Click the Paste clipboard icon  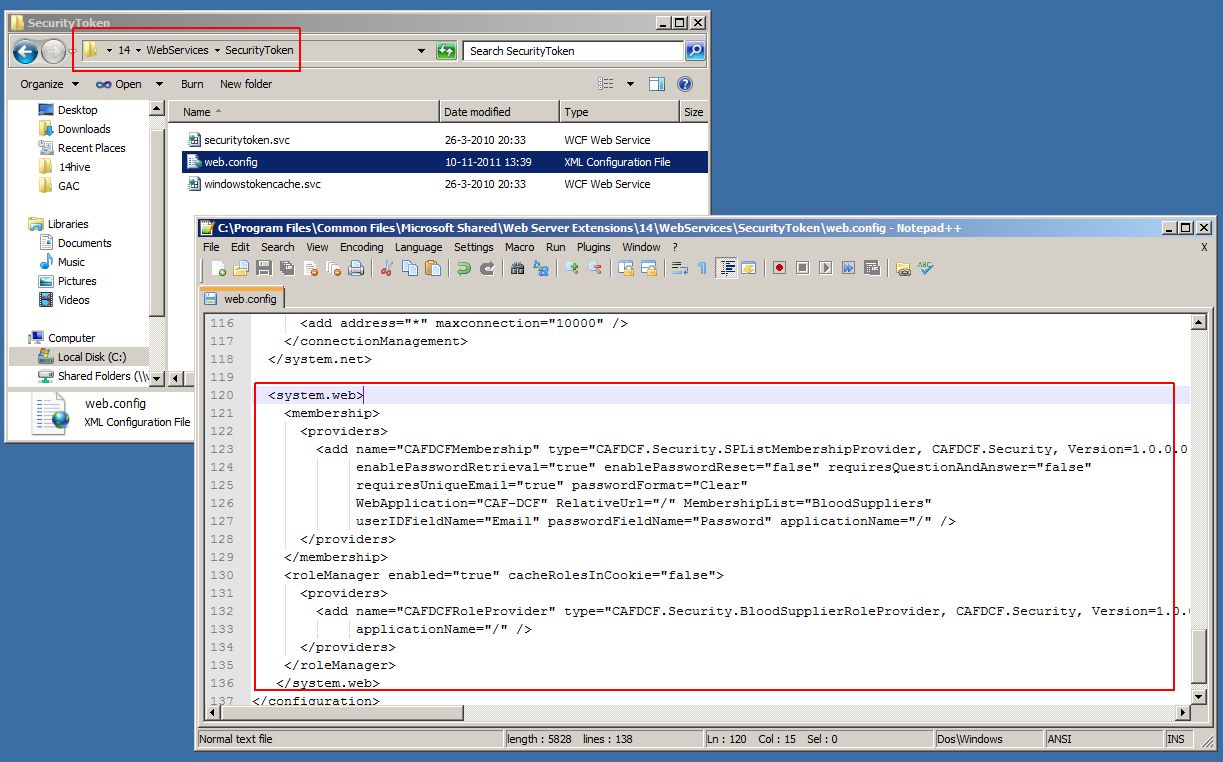point(433,268)
